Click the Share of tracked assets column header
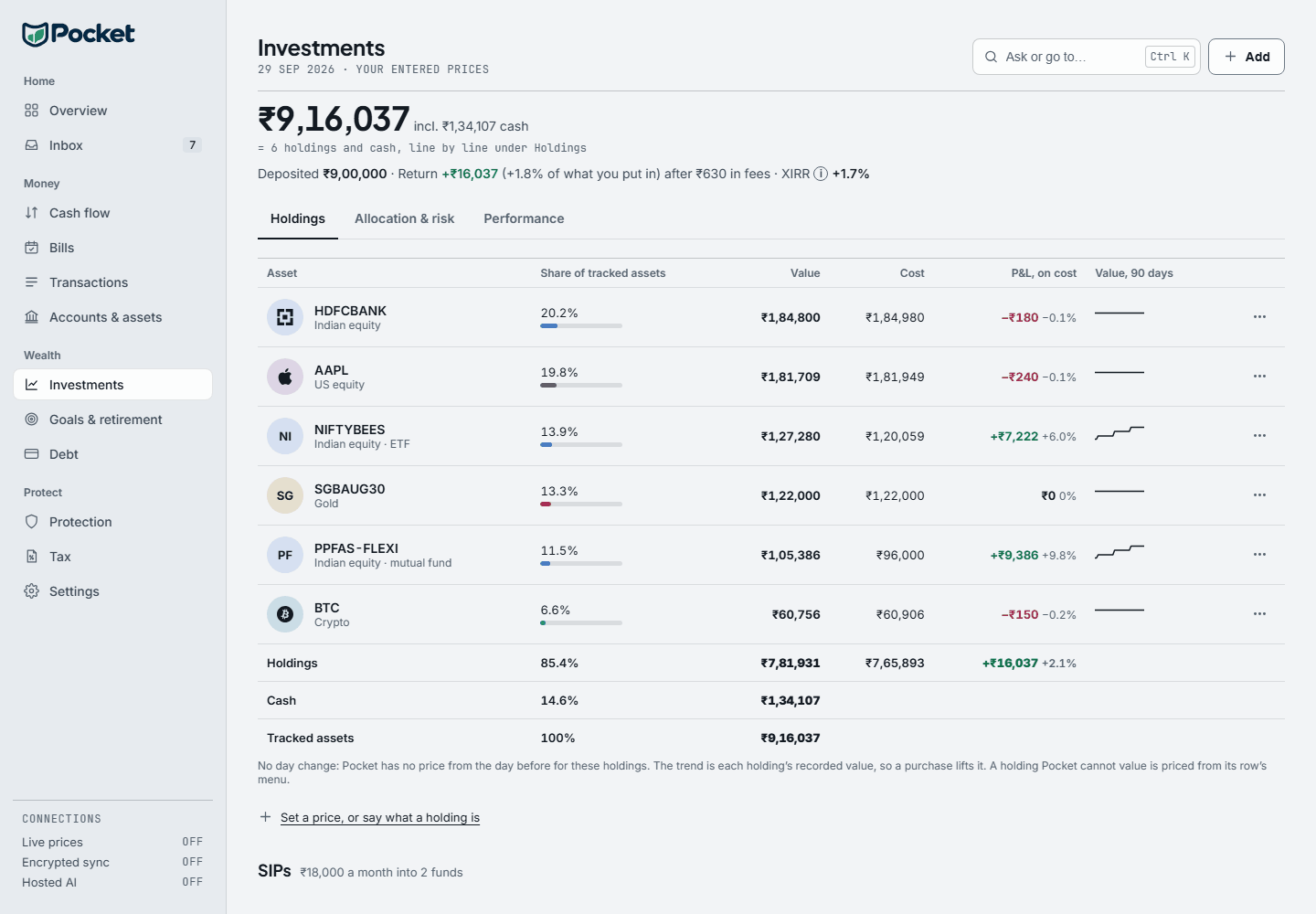1316x914 pixels. [x=603, y=273]
